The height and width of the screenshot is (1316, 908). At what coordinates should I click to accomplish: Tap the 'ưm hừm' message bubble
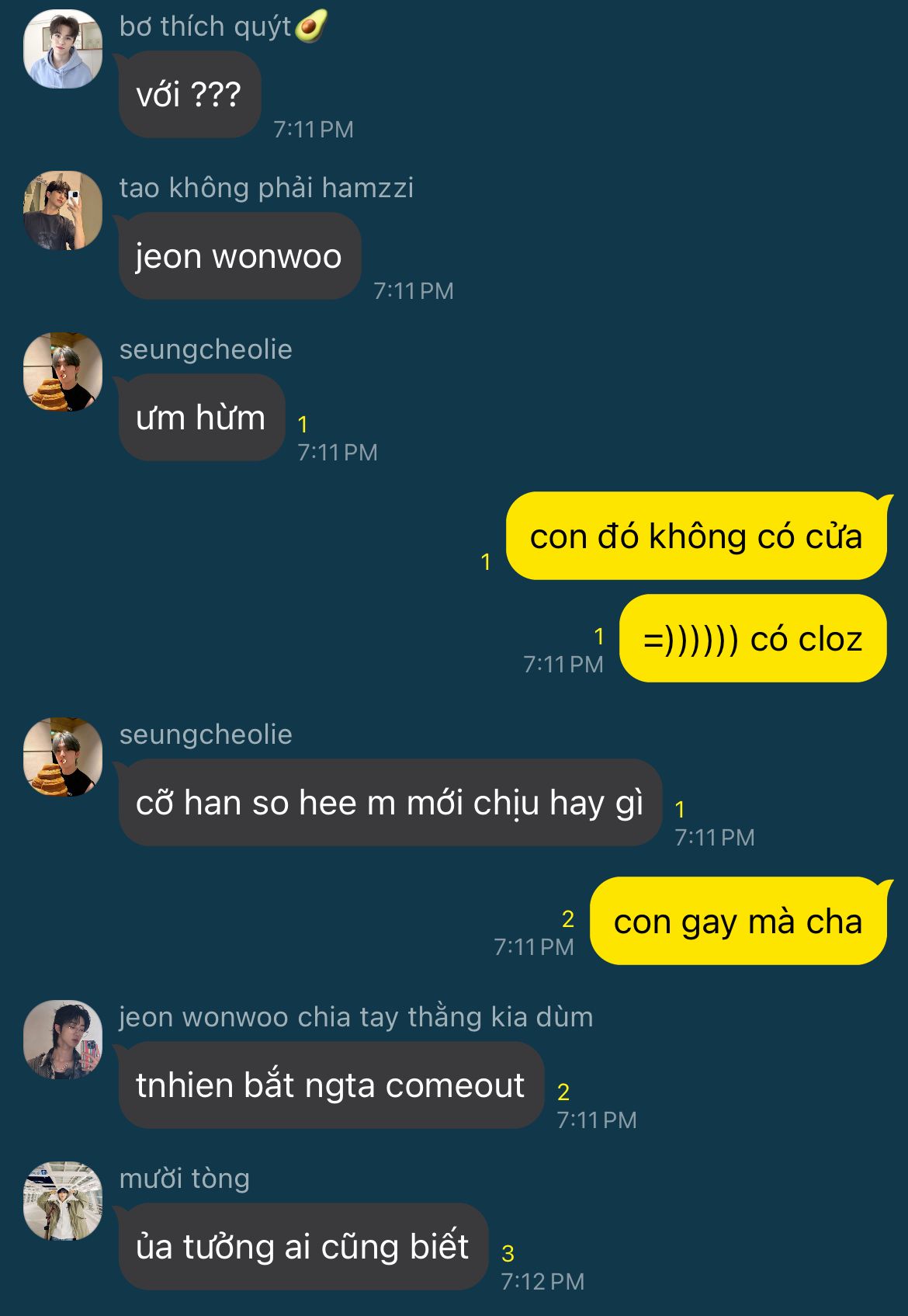coord(202,418)
